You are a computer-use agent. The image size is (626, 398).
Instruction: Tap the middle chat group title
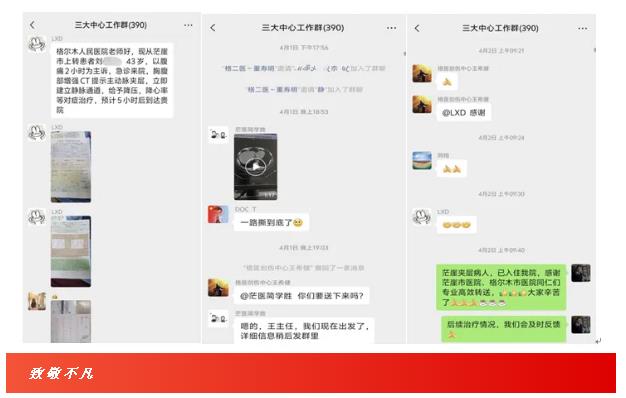point(303,28)
